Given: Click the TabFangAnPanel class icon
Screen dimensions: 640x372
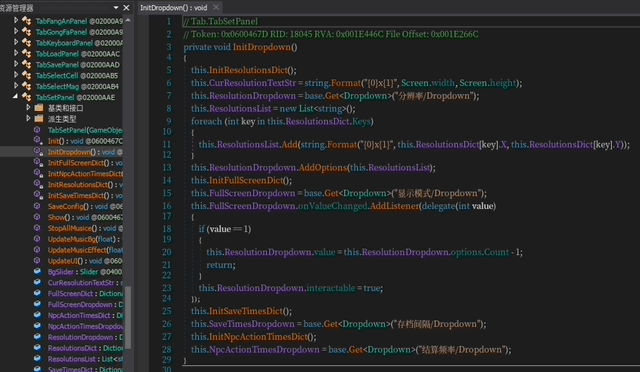Looking at the screenshot, I should (27, 20).
